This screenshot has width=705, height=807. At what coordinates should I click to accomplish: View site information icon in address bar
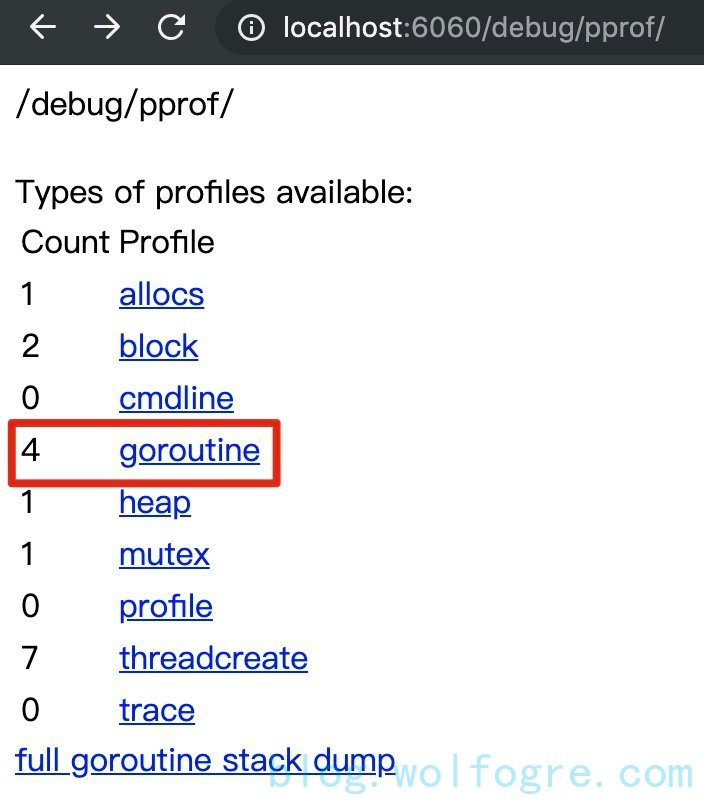tap(251, 27)
